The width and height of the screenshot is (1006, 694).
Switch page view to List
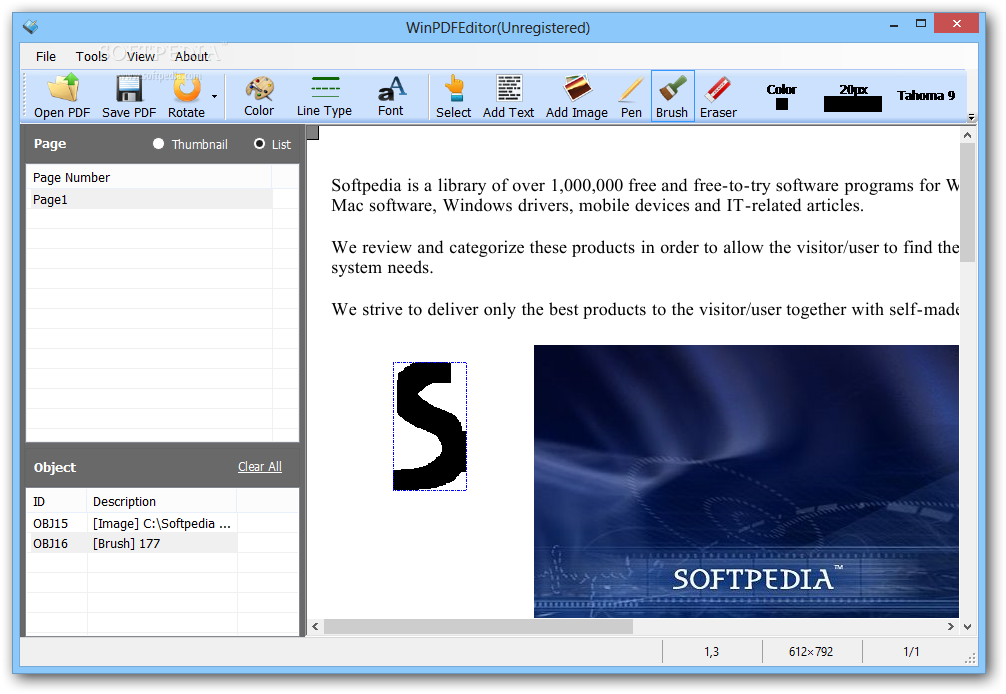click(273, 144)
